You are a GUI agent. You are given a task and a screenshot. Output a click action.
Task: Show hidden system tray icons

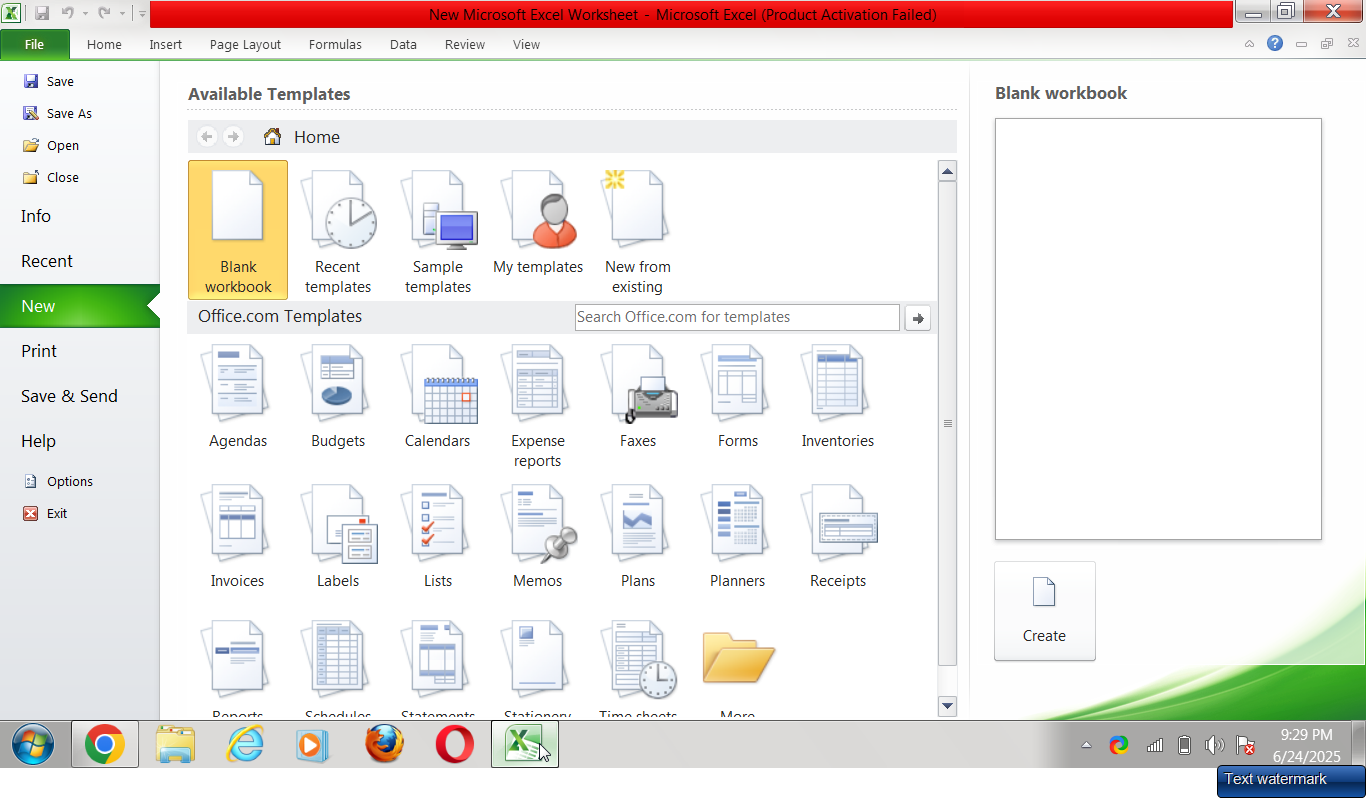point(1086,745)
